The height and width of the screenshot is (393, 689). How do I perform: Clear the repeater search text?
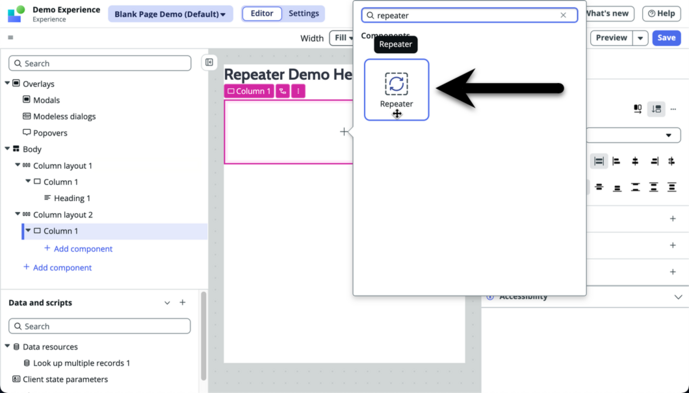pos(563,15)
